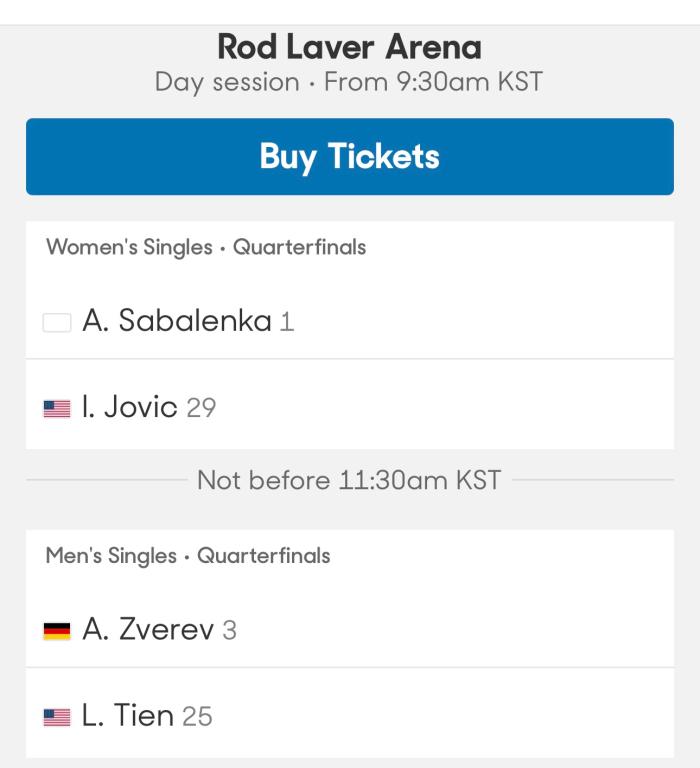Click the German flag beside Zverev
The height and width of the screenshot is (768, 700).
pyautogui.click(x=57, y=632)
